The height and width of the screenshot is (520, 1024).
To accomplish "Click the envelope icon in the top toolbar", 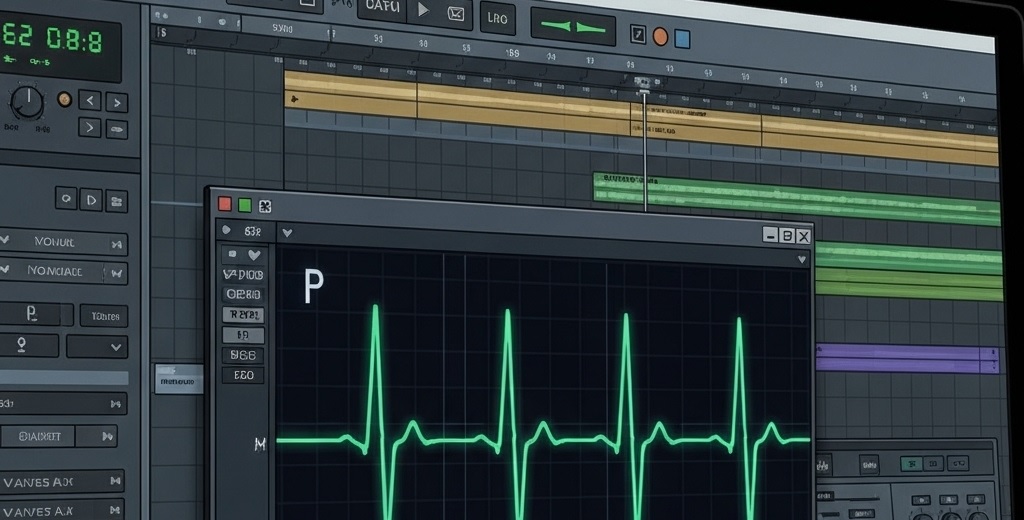I will click(456, 12).
